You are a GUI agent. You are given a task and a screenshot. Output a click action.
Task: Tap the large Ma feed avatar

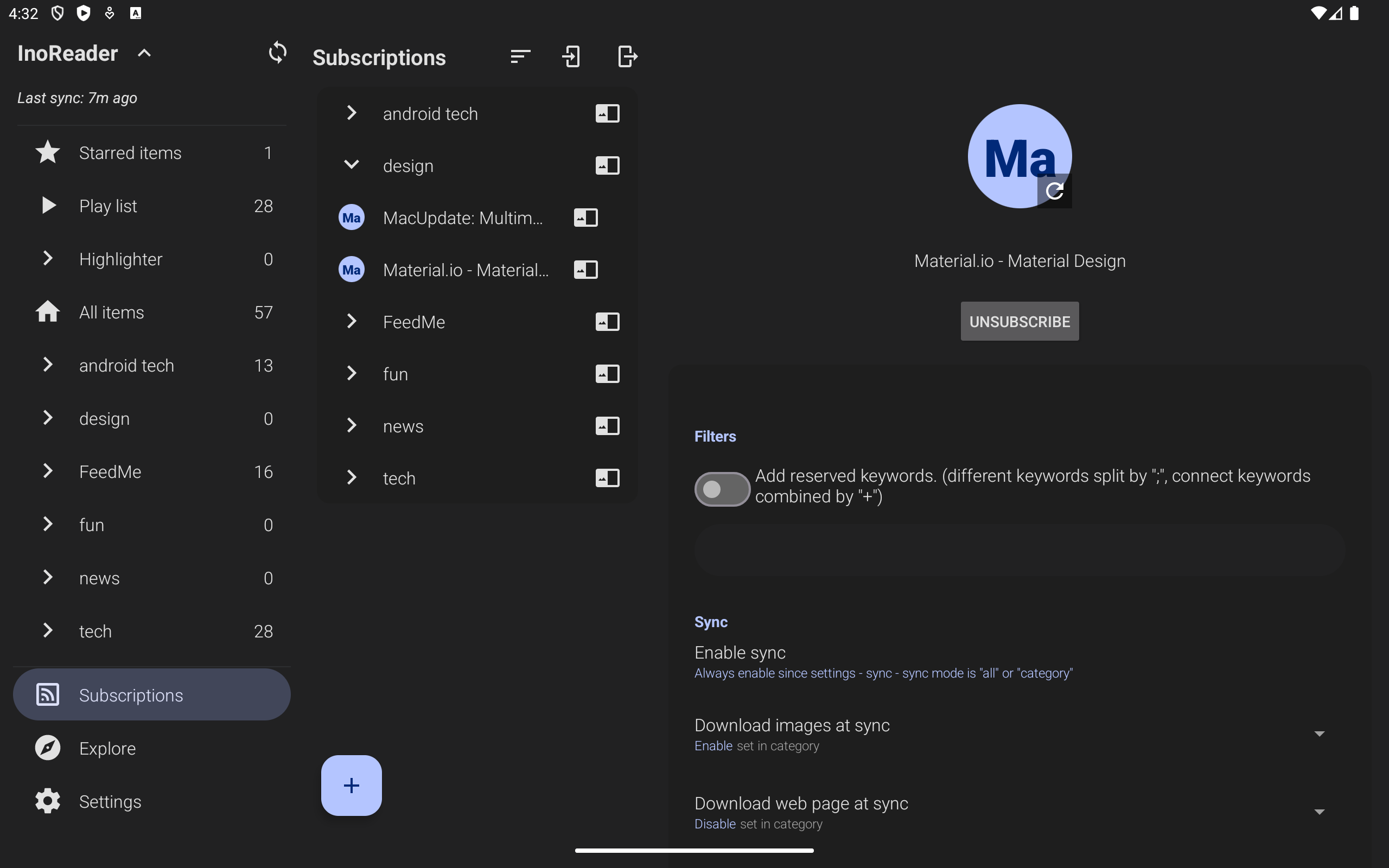(x=1020, y=156)
